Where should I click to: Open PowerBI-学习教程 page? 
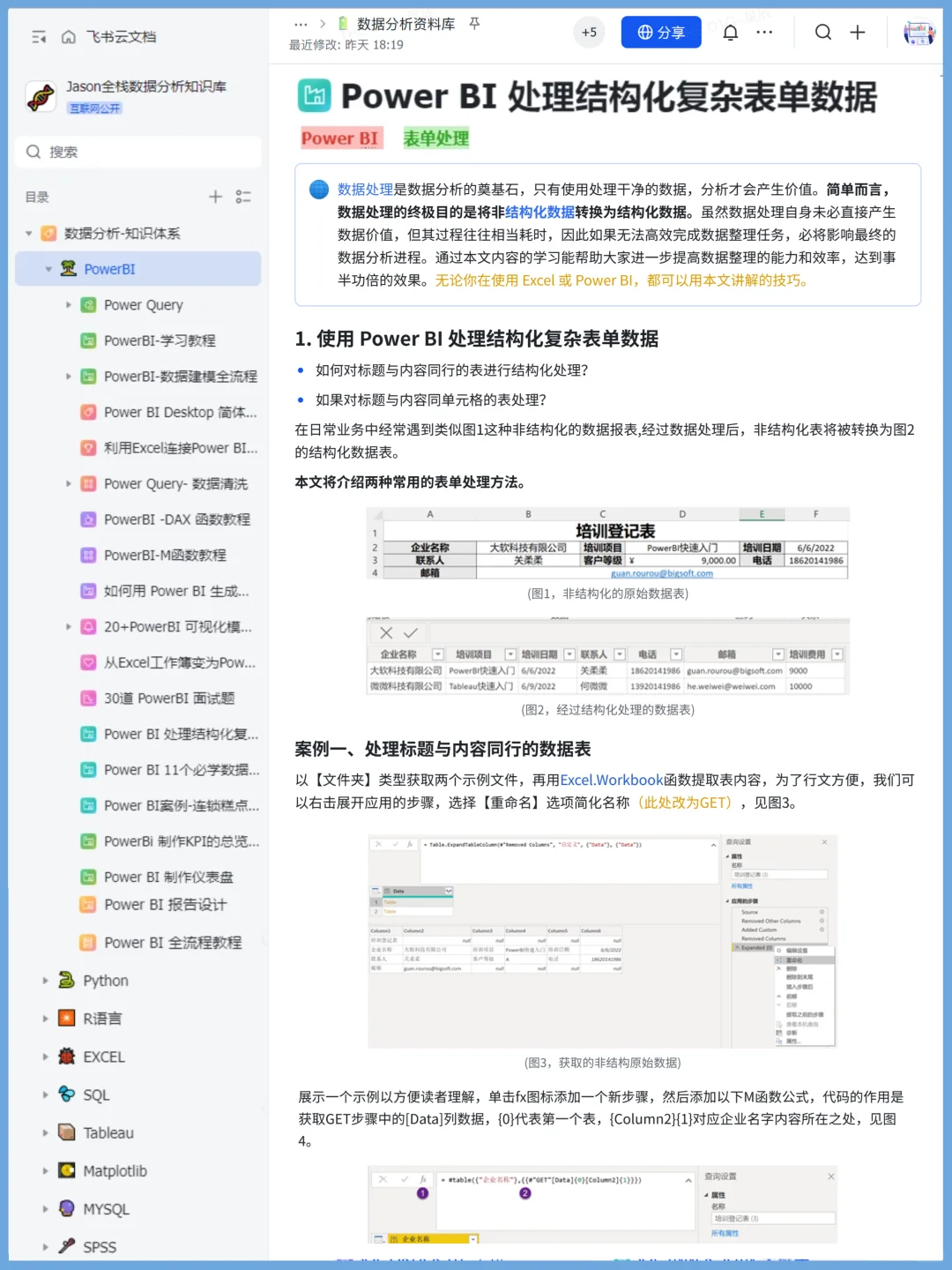pyautogui.click(x=160, y=340)
